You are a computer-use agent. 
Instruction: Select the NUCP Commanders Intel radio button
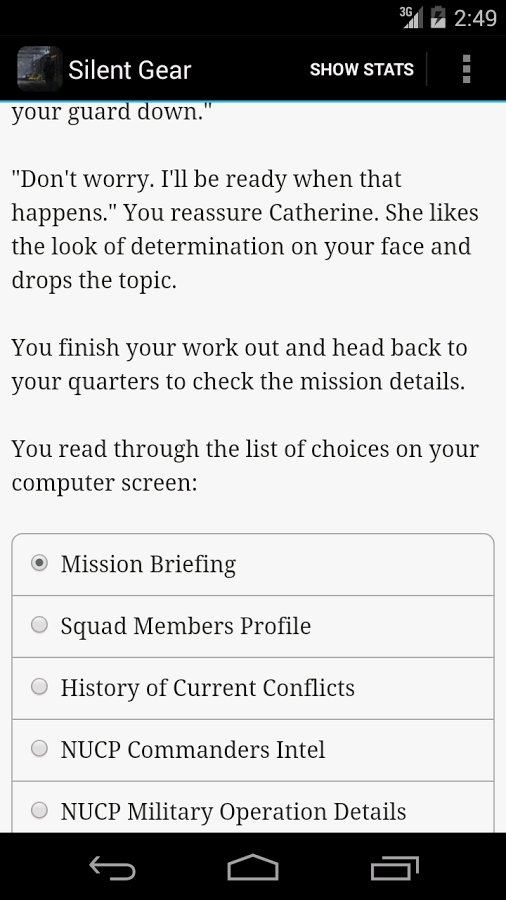pos(39,749)
